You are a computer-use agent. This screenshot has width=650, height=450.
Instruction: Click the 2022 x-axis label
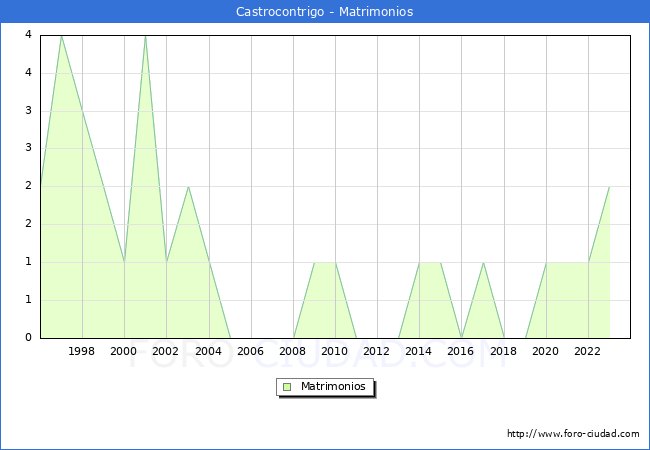click(587, 351)
